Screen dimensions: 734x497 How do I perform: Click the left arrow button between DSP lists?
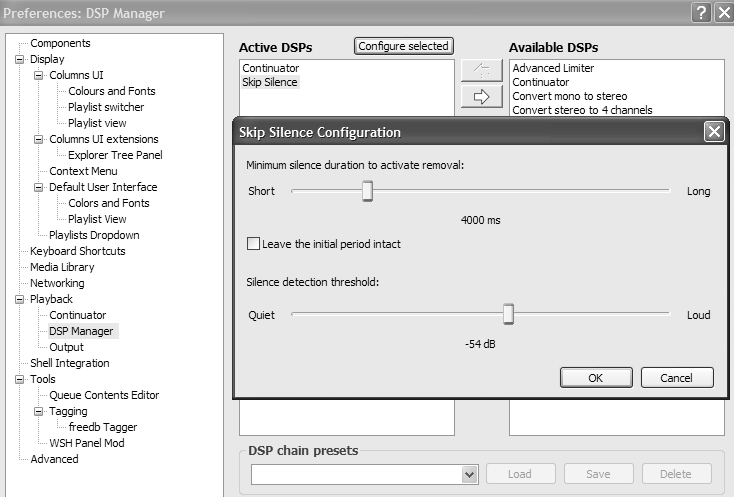[481, 71]
